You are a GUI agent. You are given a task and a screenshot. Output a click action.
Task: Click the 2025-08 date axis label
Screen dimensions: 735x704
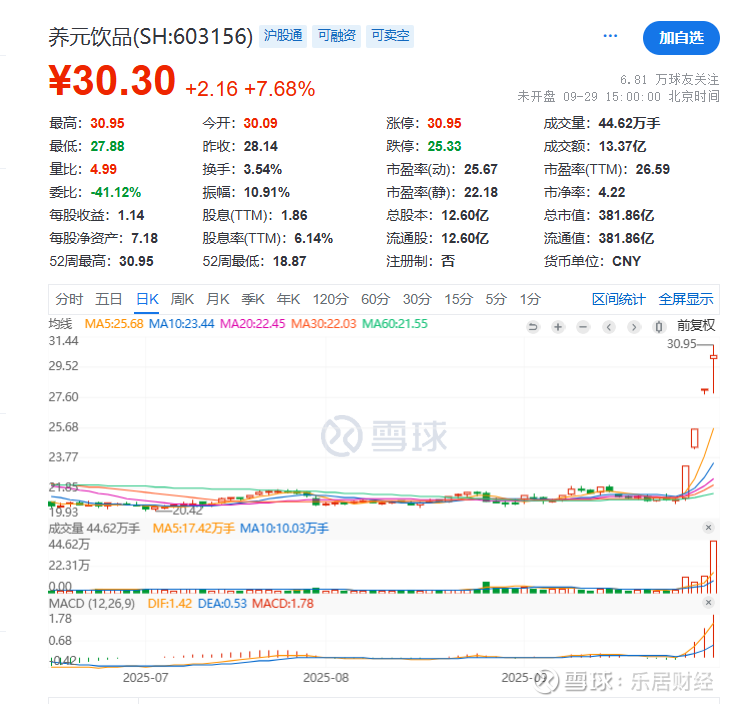(x=326, y=678)
